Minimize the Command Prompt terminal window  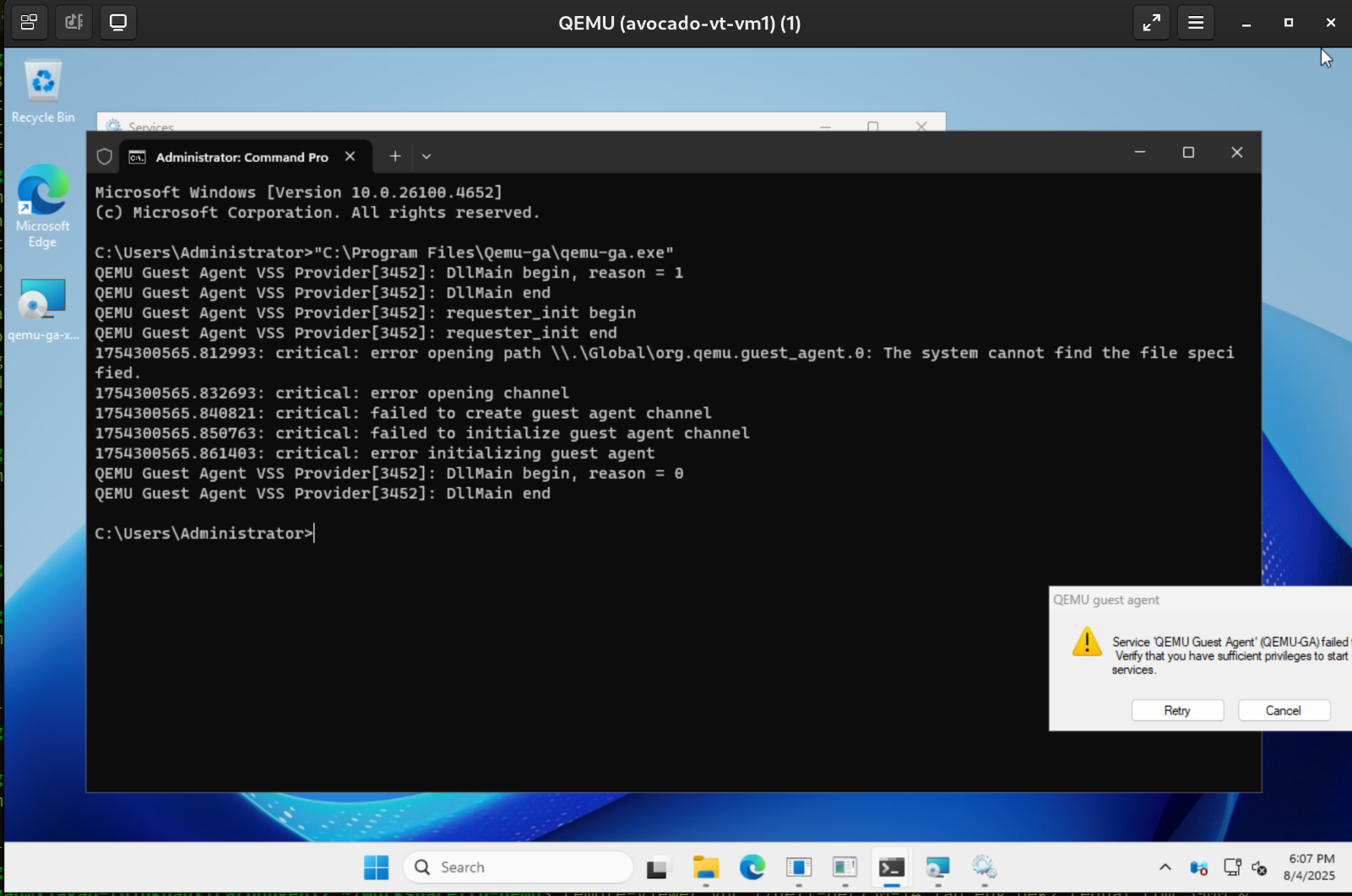[x=1140, y=152]
